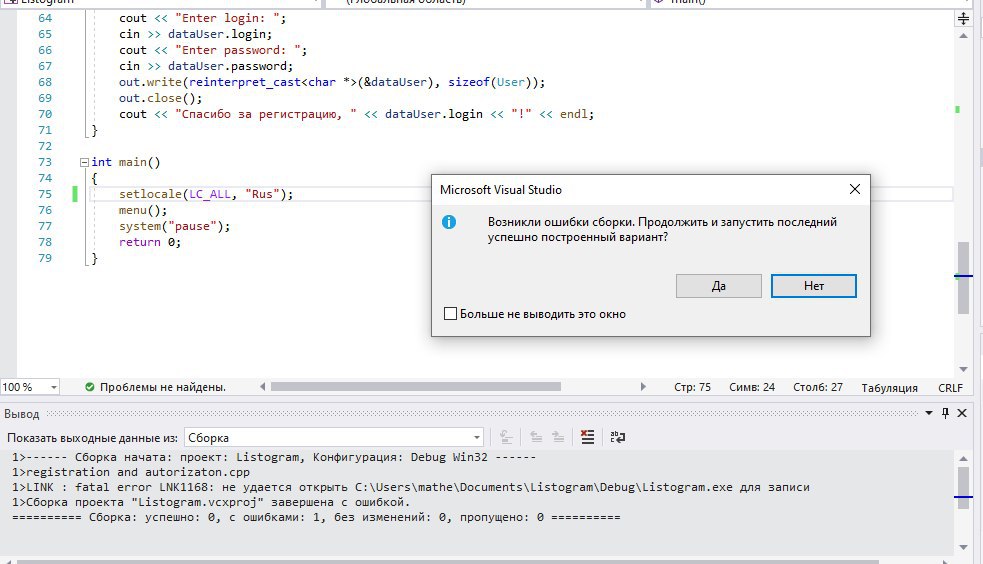Click the 'Табуляция' indent setting
Screen dimensions: 983x564
coord(889,388)
